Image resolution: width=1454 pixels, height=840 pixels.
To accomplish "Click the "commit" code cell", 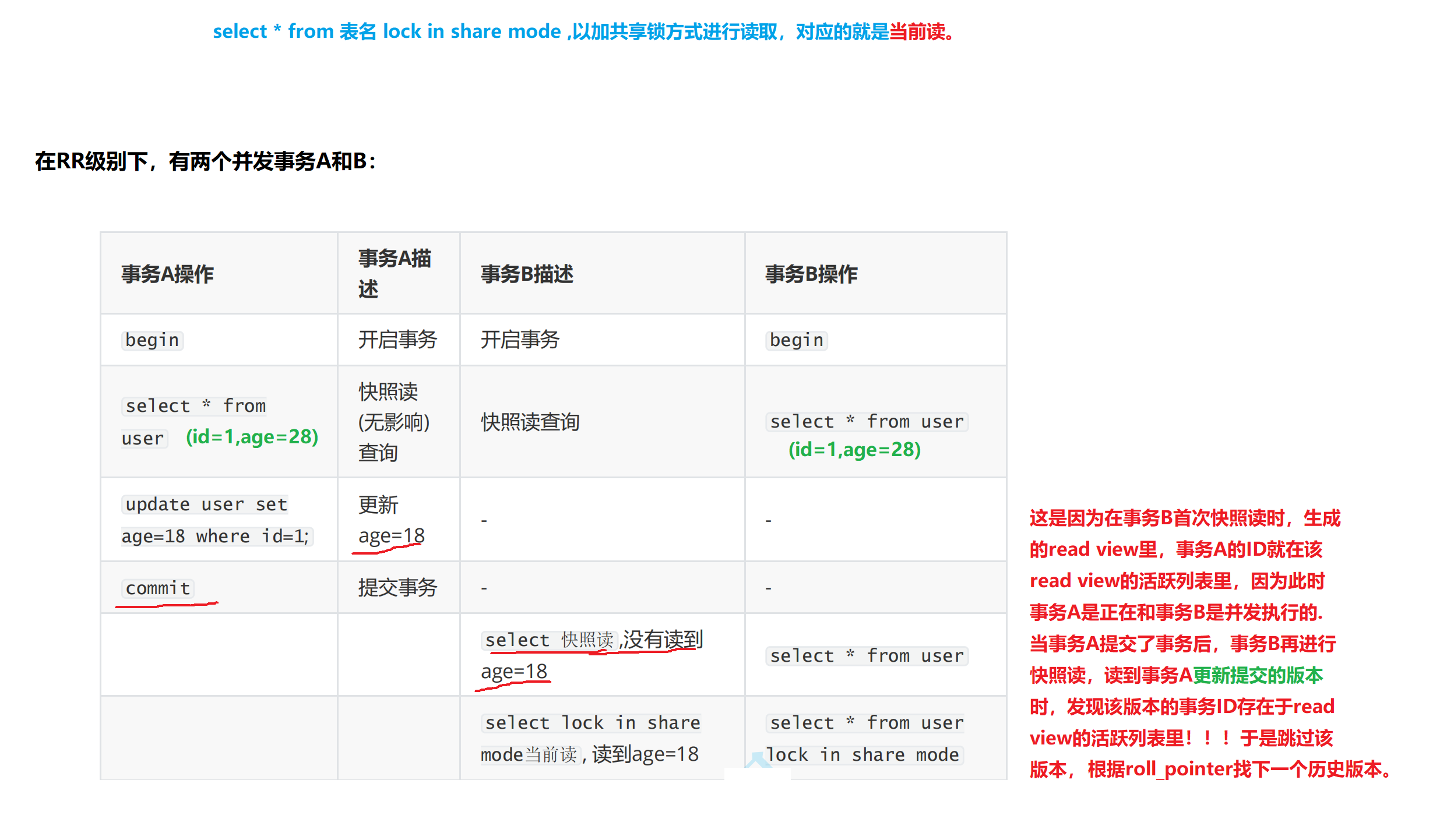I will click(x=157, y=588).
